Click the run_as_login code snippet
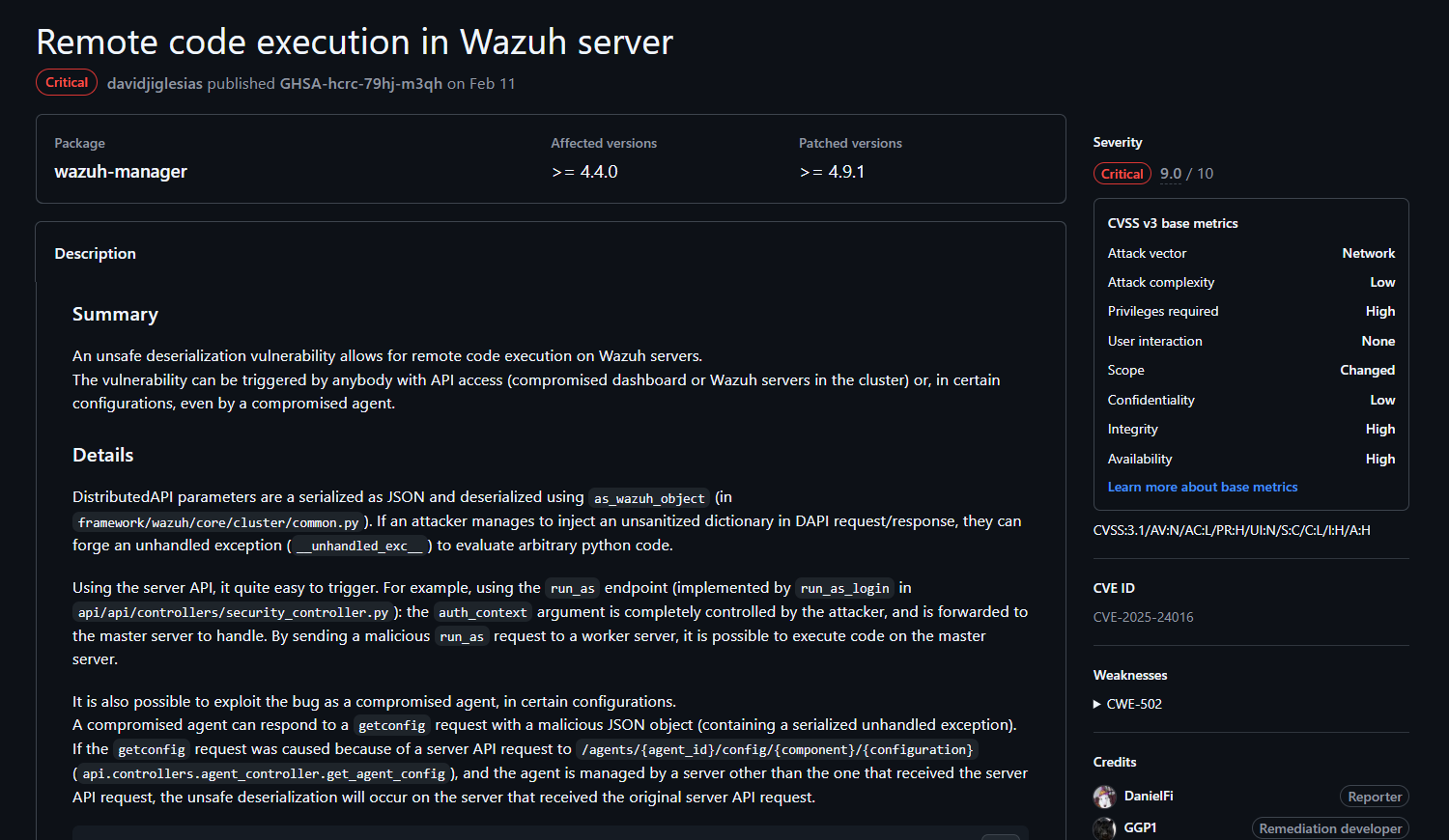1449x840 pixels. tap(844, 588)
